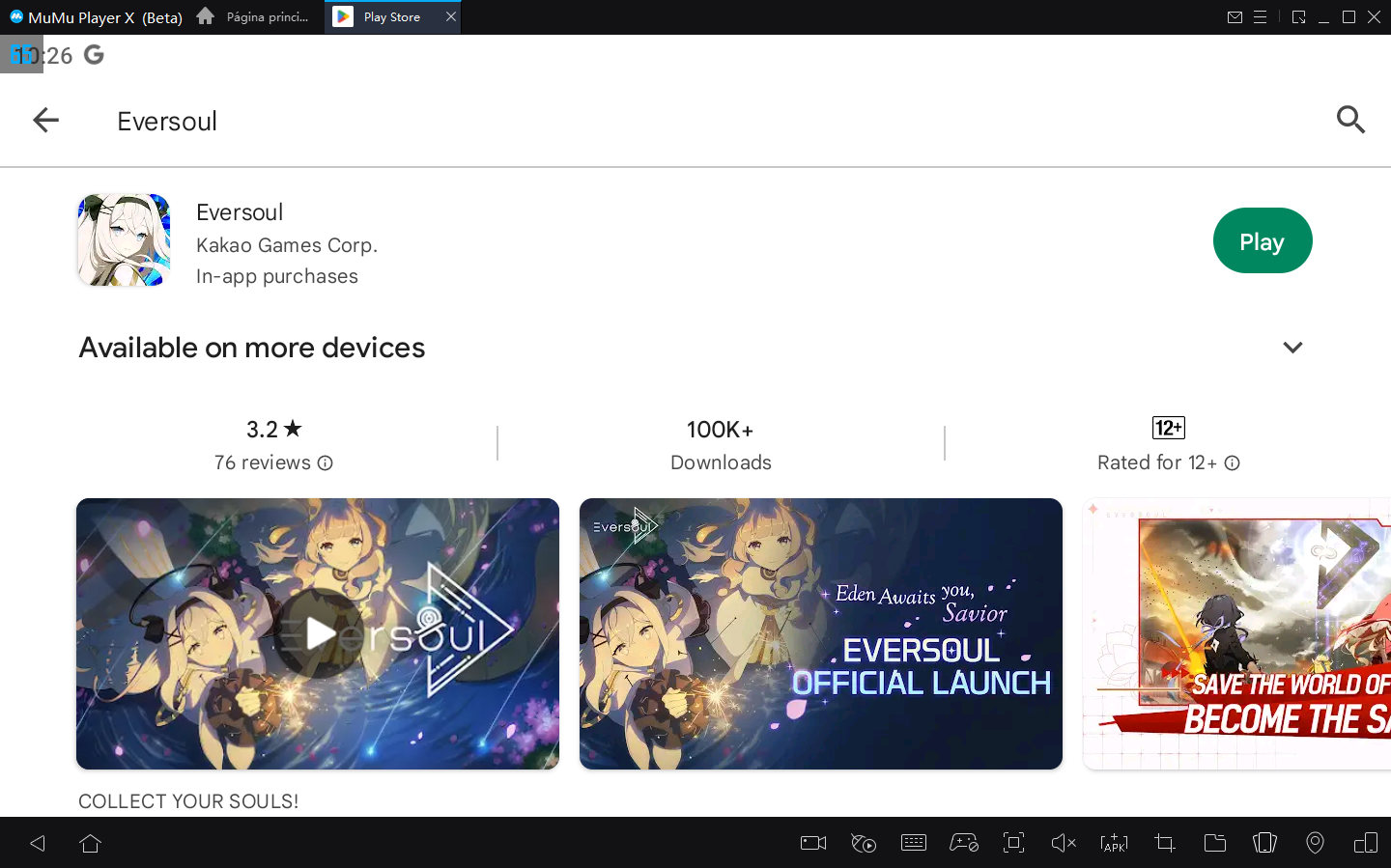
Task: Open the multi-instance window icon
Action: point(1366,843)
